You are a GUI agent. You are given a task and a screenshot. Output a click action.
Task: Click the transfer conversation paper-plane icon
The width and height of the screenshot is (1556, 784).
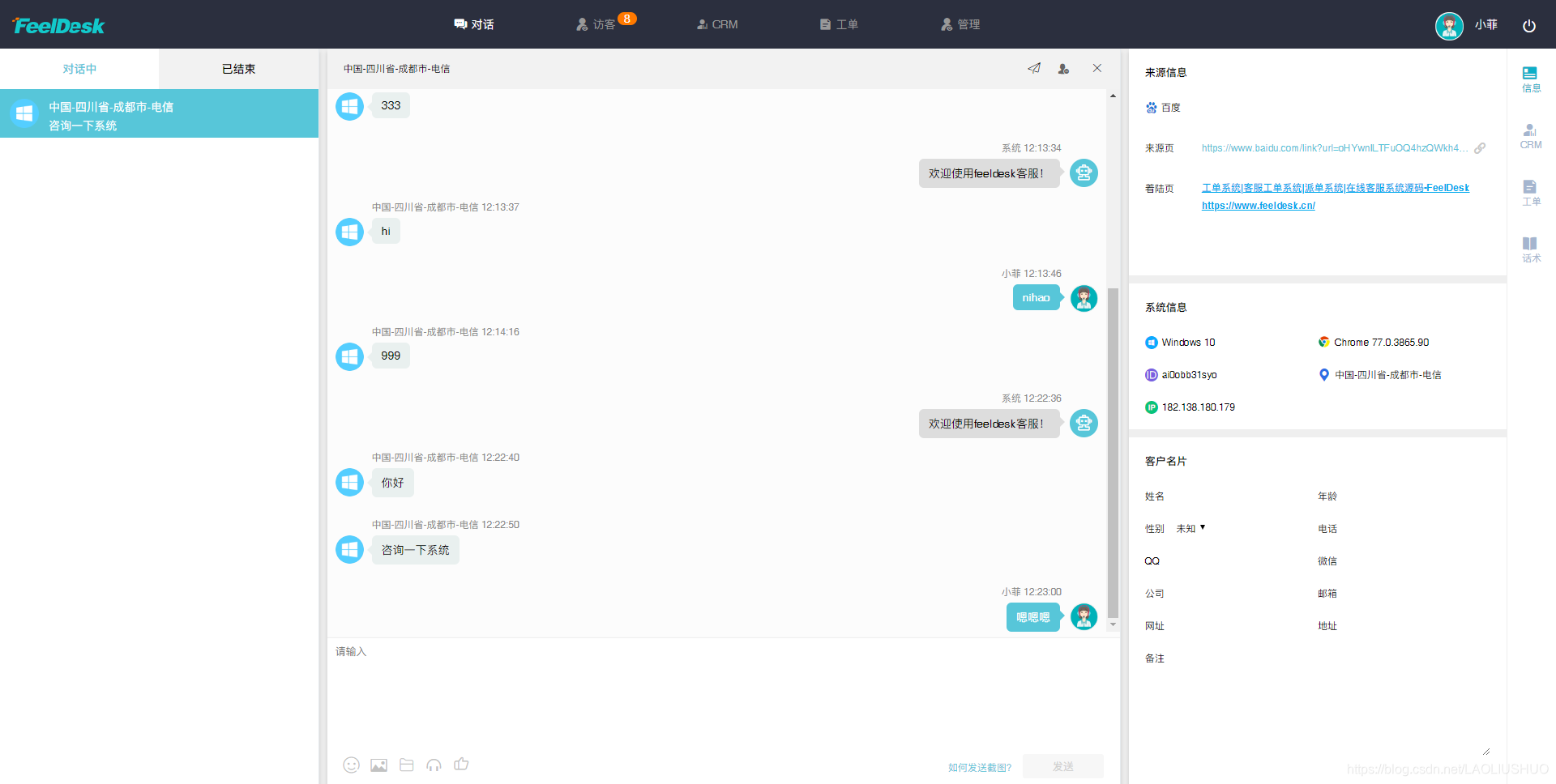coord(1034,69)
